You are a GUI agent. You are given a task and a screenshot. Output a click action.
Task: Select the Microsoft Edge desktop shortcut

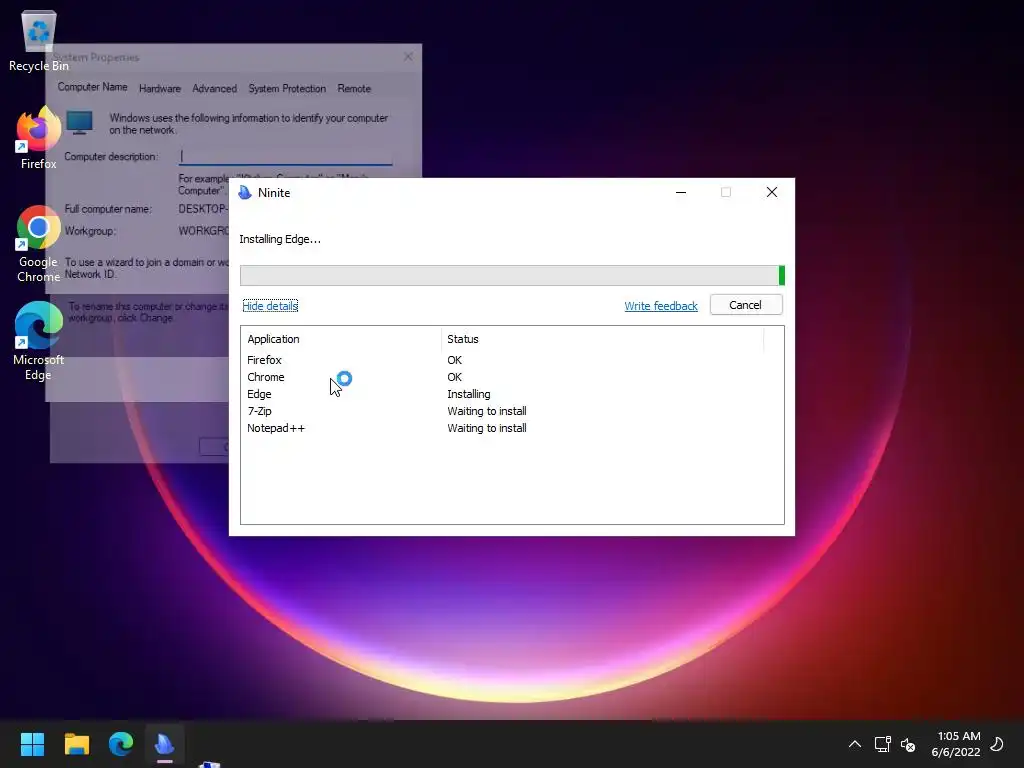click(x=38, y=342)
